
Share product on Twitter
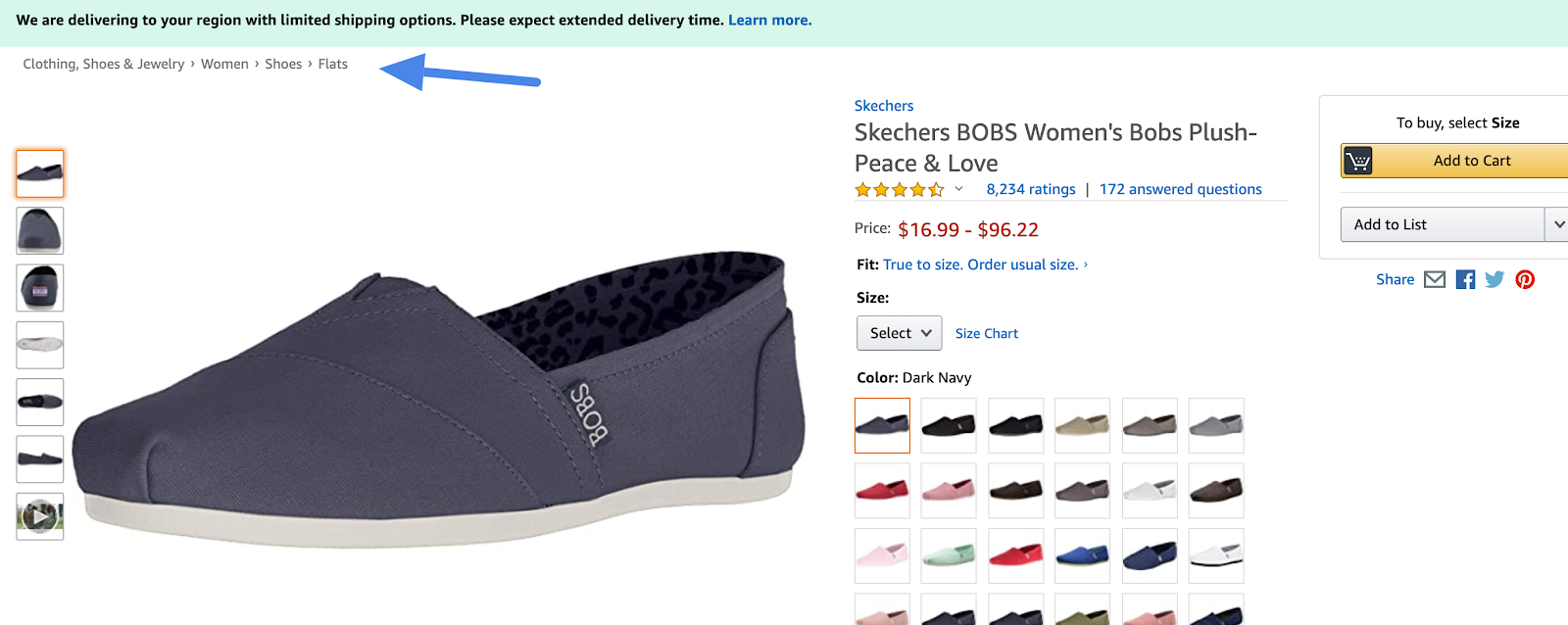click(1494, 279)
